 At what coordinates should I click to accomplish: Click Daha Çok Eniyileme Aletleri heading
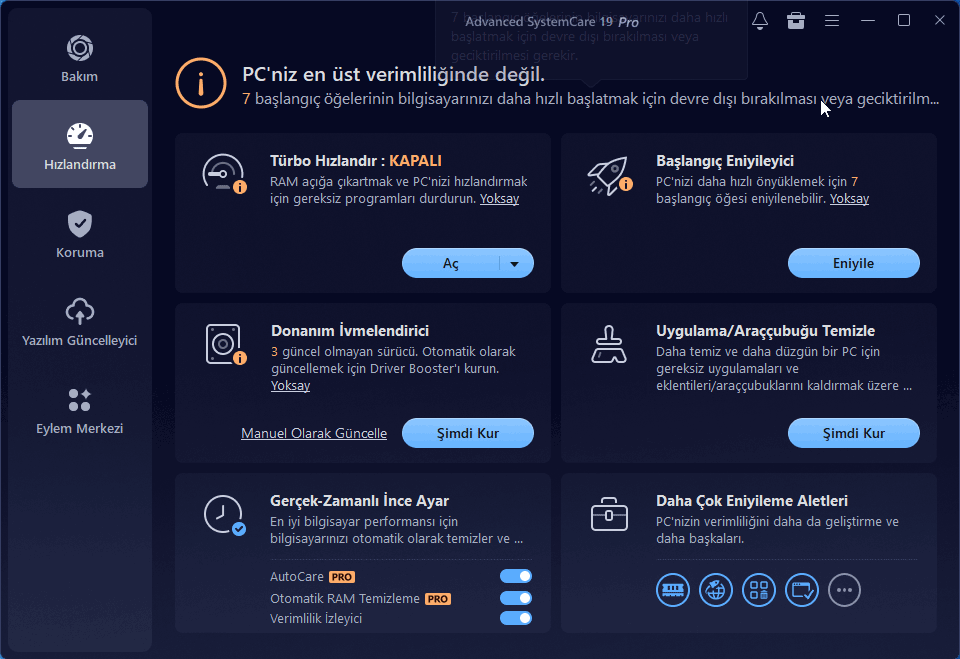[752, 500]
